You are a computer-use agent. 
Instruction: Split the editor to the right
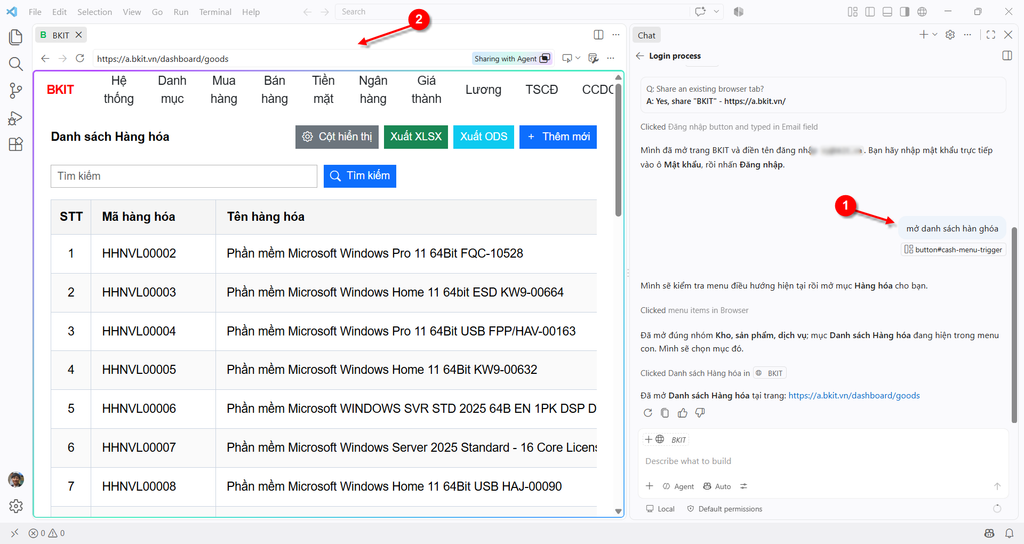pyautogui.click(x=598, y=35)
